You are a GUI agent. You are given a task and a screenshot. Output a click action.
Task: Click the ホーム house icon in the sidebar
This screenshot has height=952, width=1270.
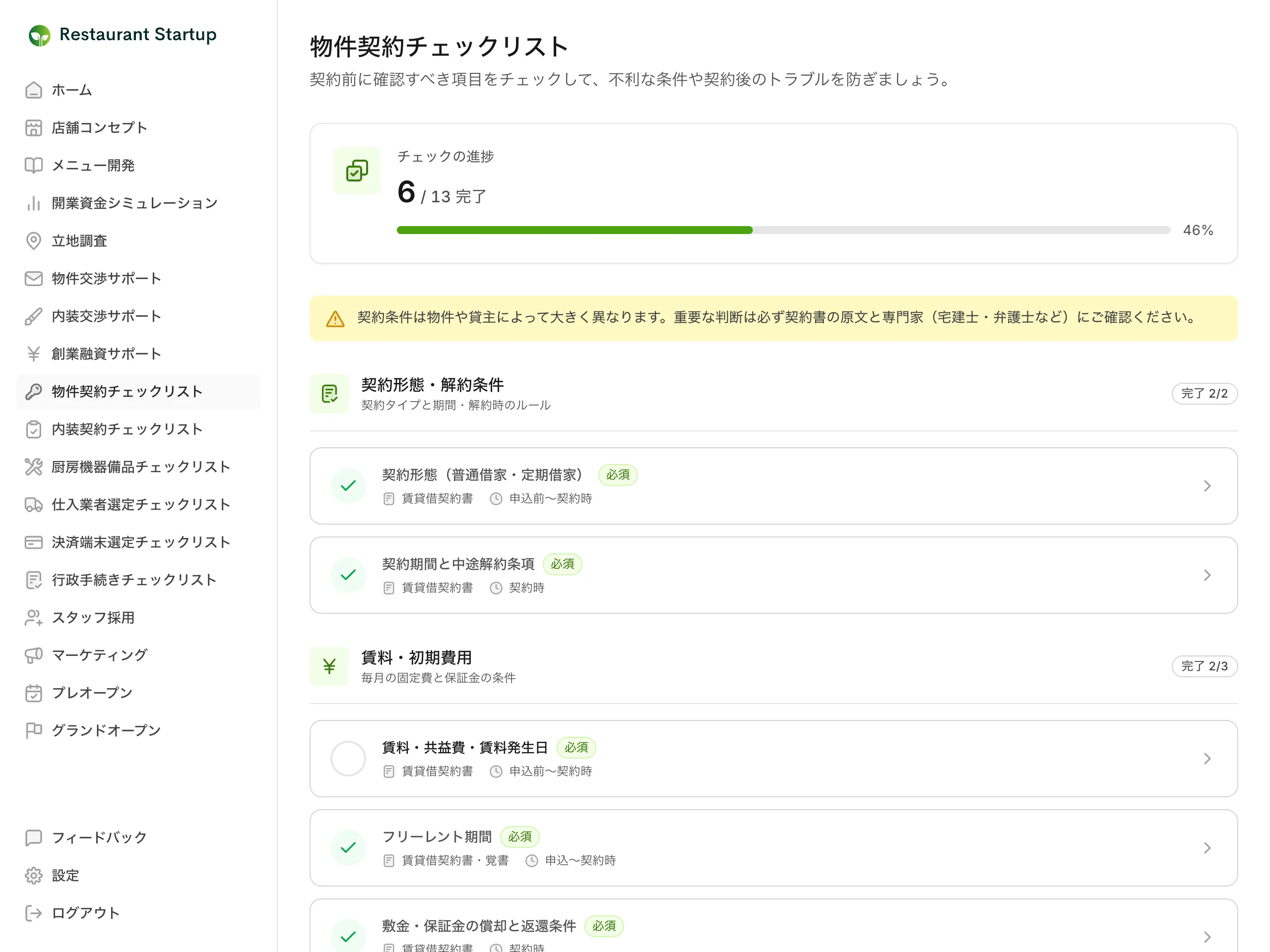tap(34, 90)
